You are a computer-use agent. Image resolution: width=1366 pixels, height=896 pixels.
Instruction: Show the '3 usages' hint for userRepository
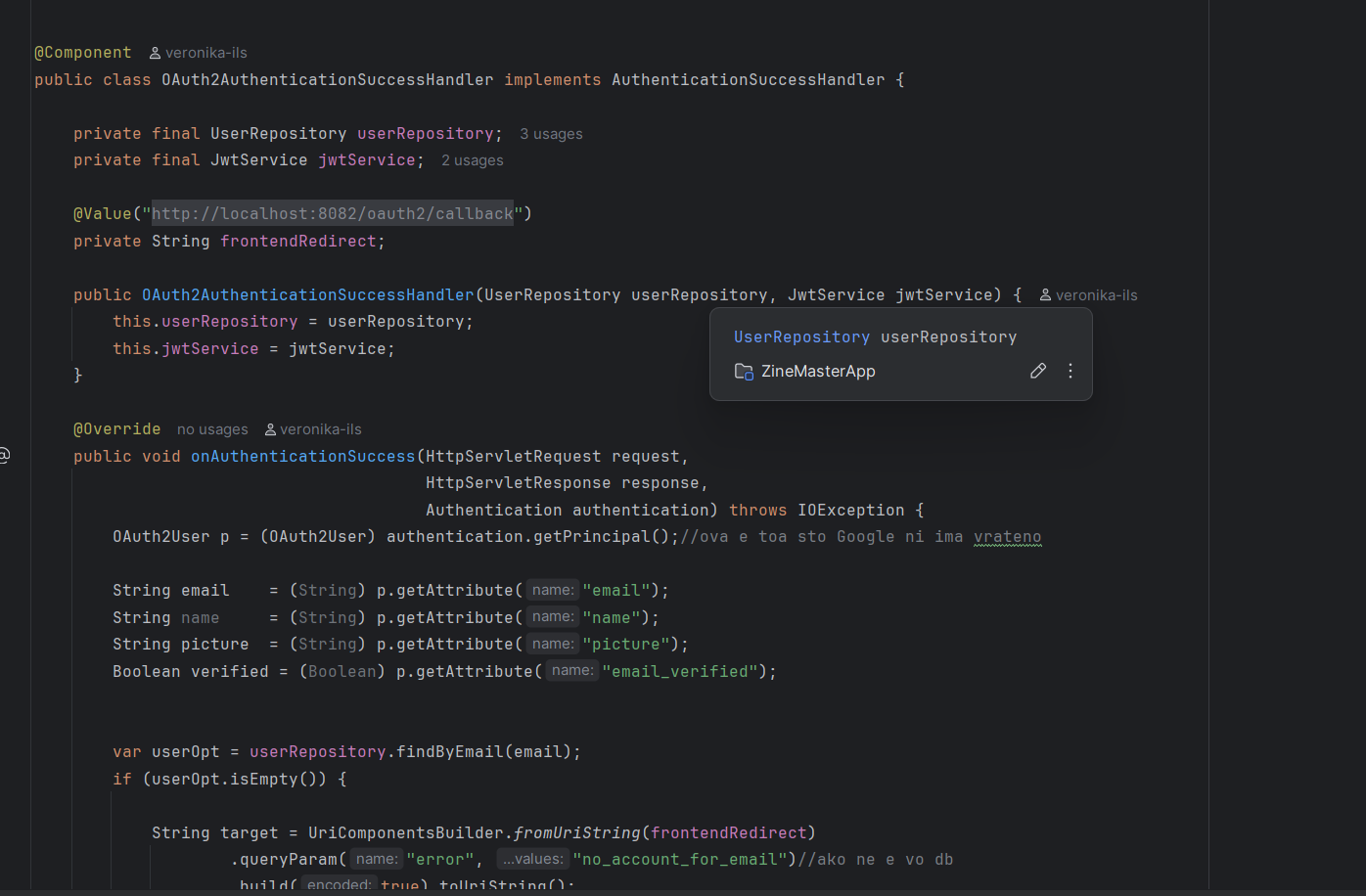(x=551, y=134)
